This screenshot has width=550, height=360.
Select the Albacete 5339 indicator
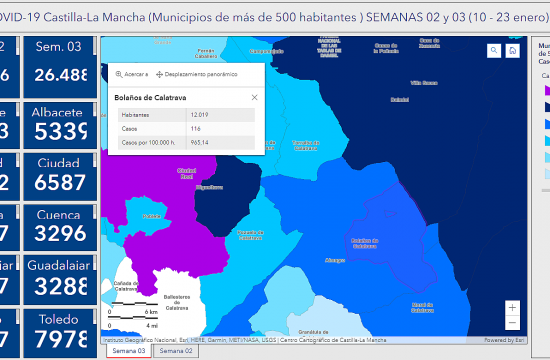(60, 131)
